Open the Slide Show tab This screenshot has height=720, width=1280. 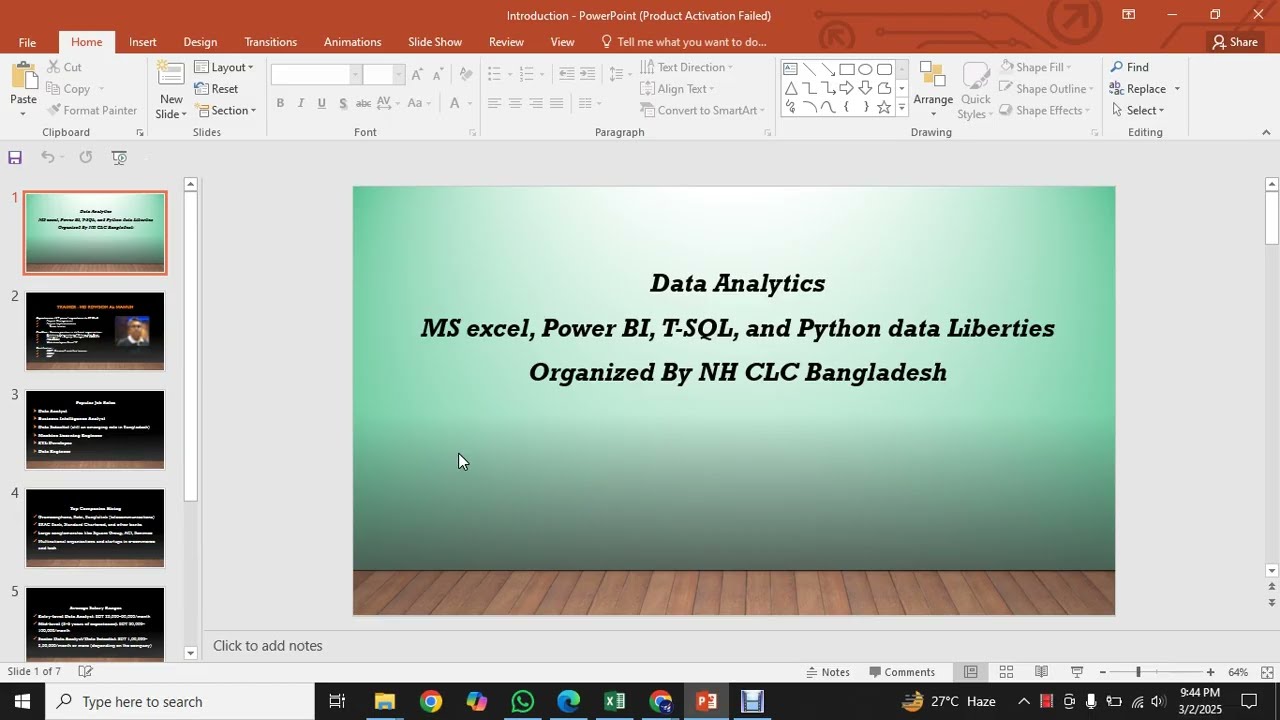435,42
